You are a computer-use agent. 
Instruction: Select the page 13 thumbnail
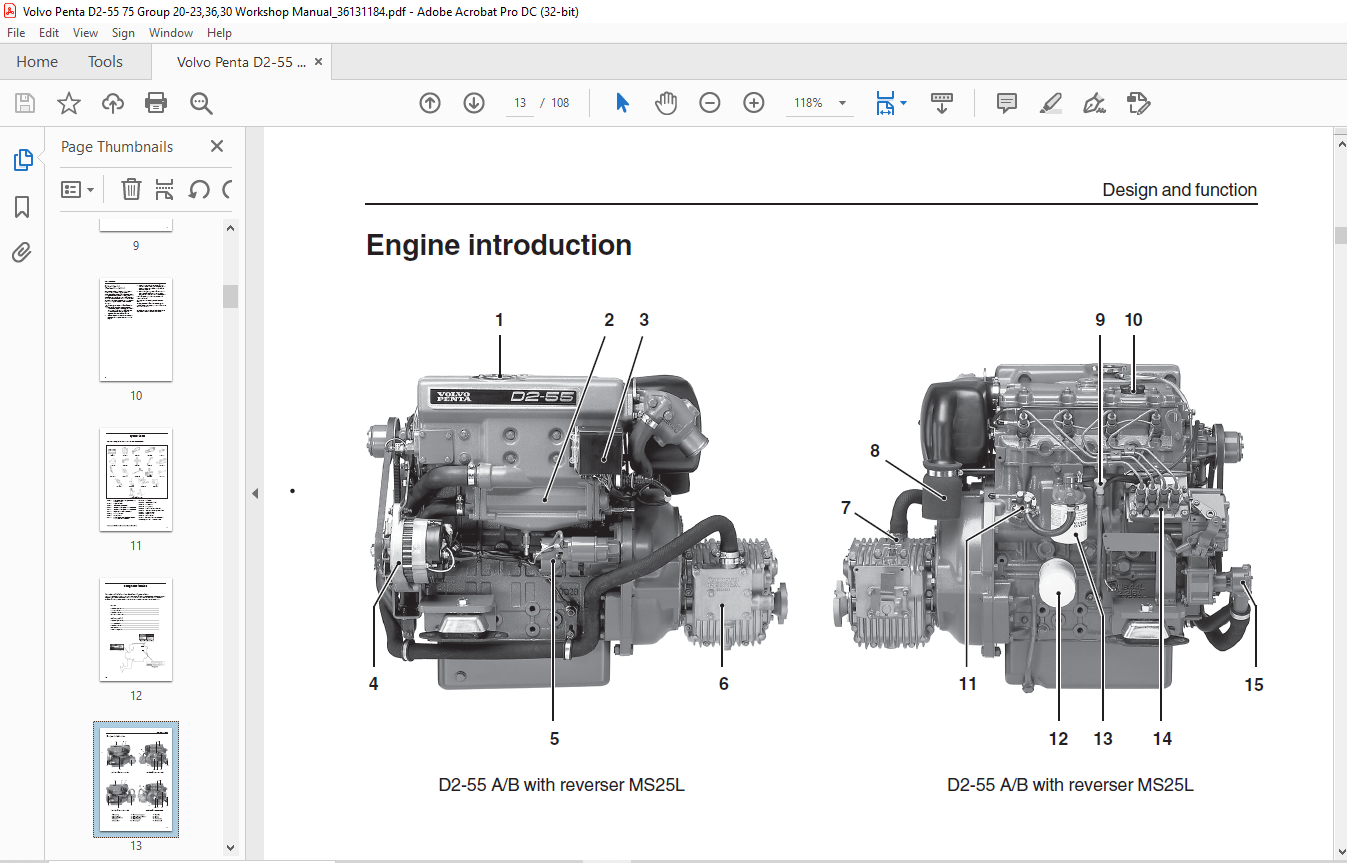pos(136,779)
